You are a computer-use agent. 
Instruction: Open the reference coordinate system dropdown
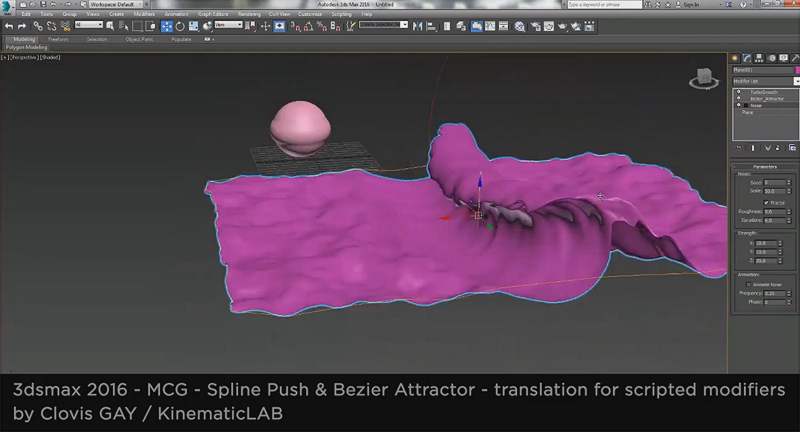[x=228, y=24]
